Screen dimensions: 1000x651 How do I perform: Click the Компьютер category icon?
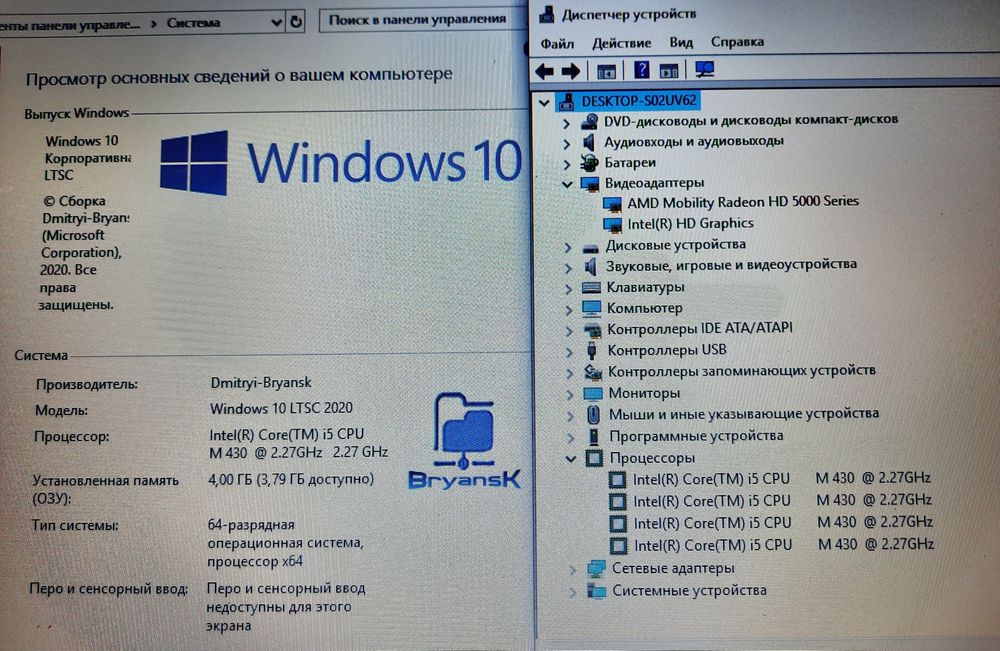tap(591, 309)
